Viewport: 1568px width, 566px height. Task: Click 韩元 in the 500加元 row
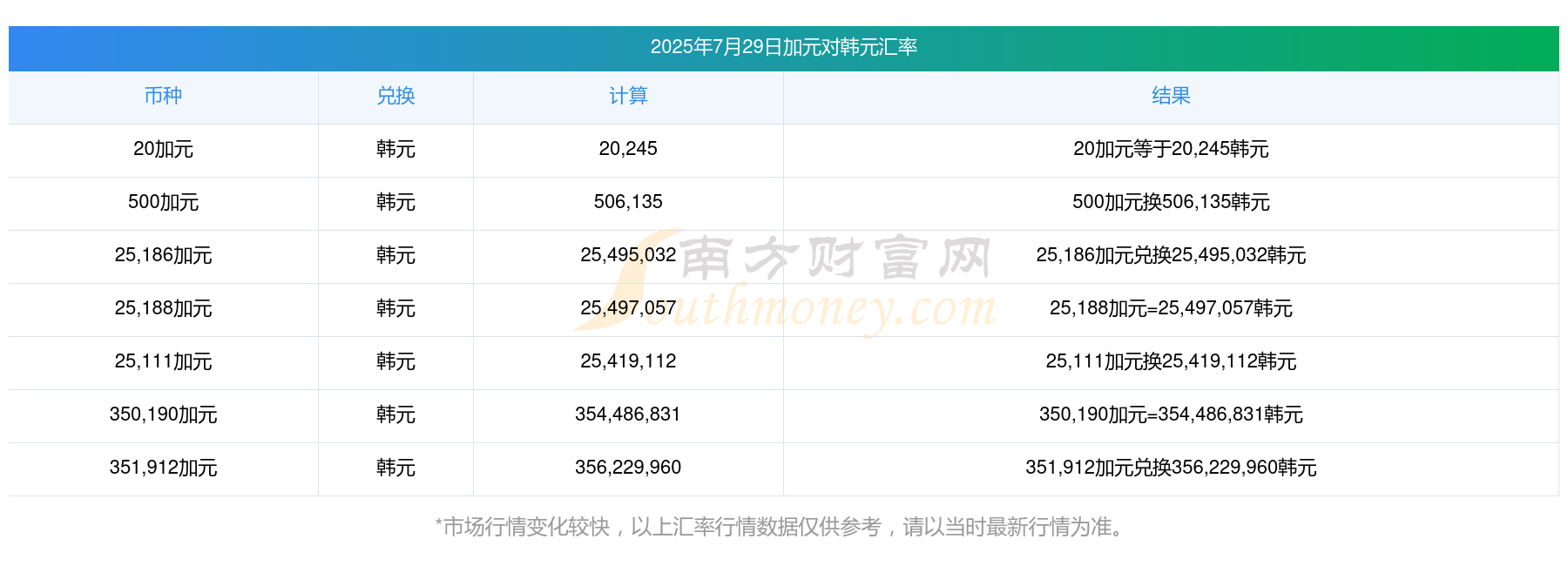pyautogui.click(x=395, y=202)
